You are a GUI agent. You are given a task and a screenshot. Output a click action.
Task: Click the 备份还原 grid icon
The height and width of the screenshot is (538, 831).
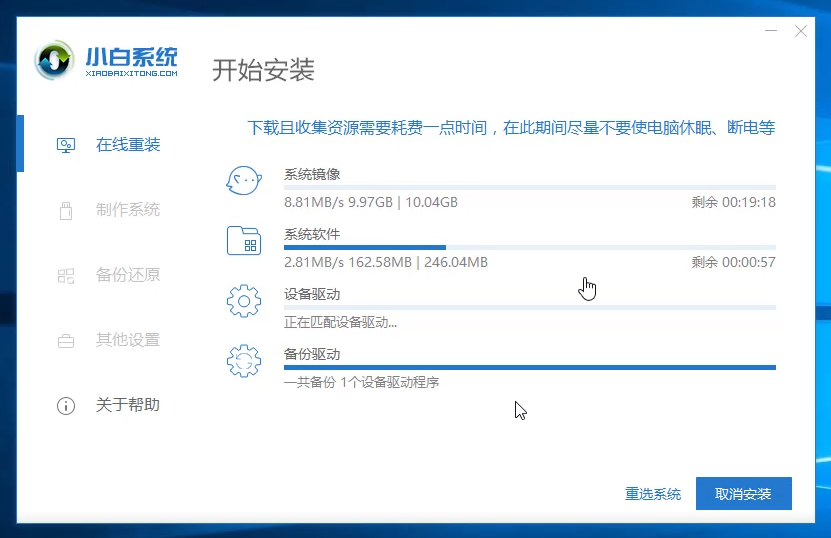click(66, 275)
